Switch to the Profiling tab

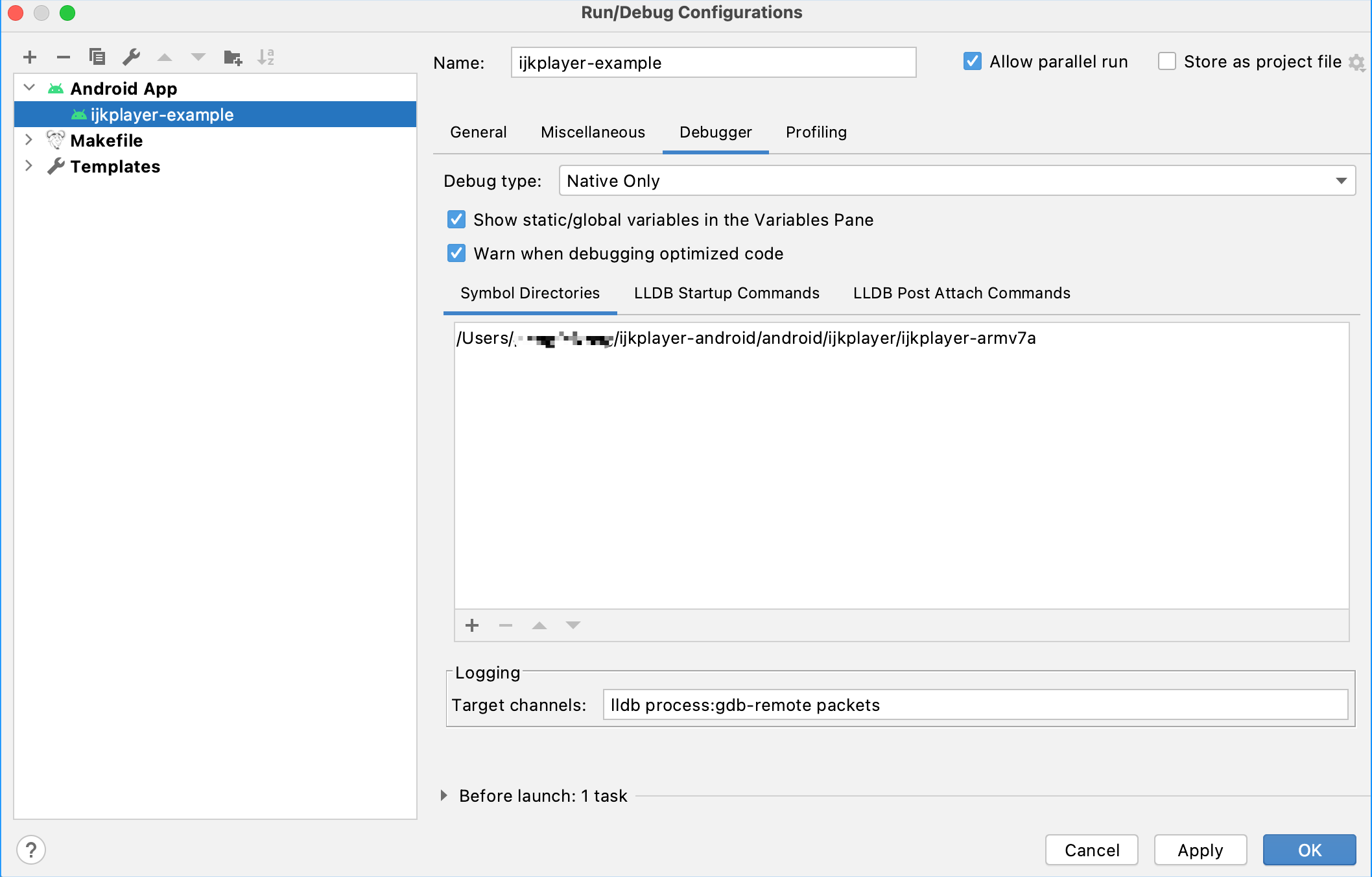[816, 132]
